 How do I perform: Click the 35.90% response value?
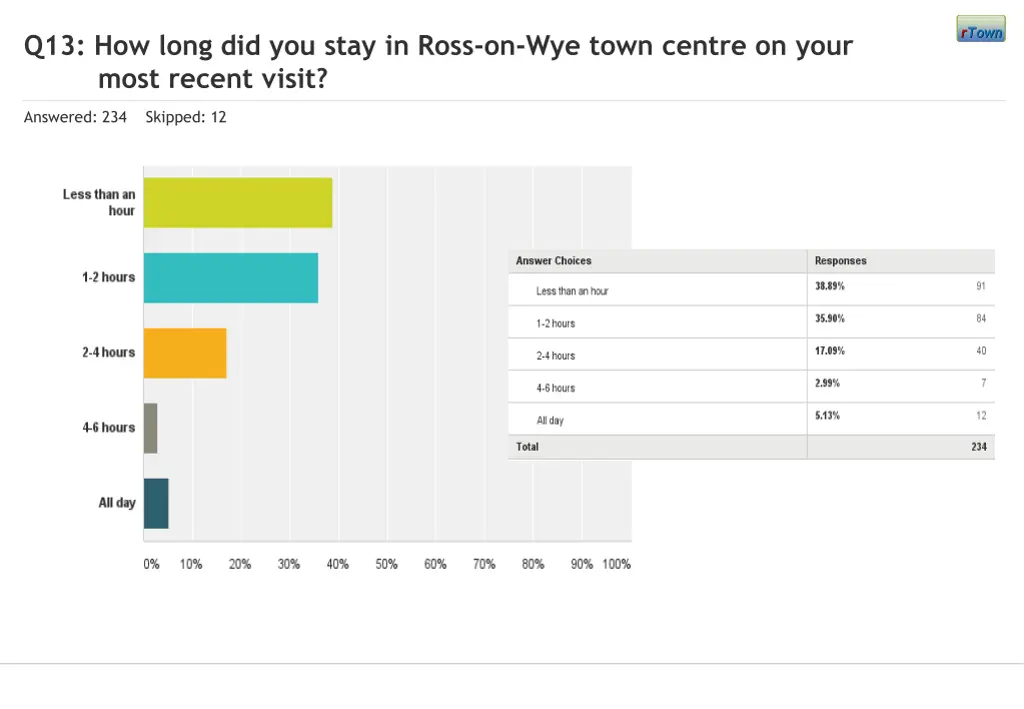click(830, 318)
